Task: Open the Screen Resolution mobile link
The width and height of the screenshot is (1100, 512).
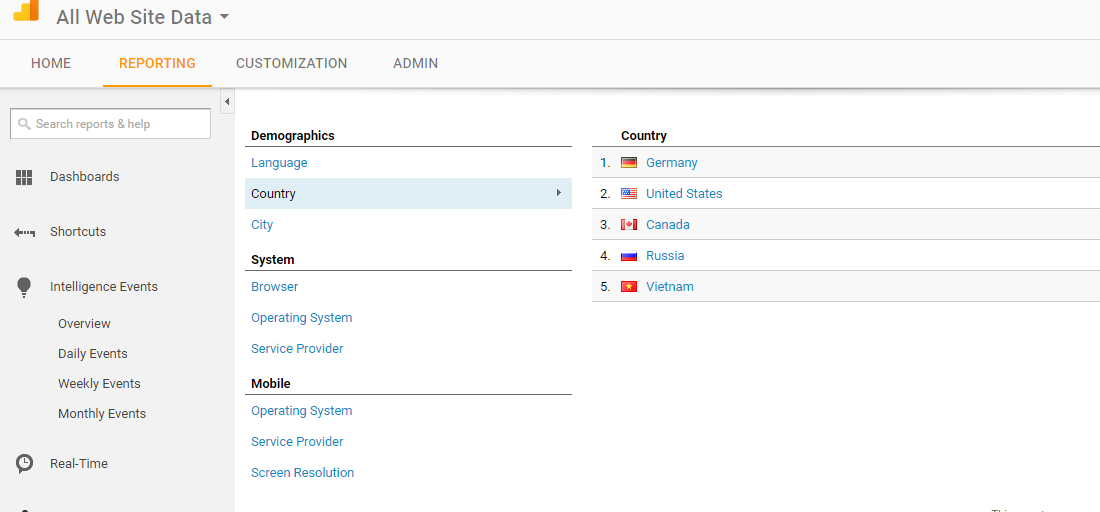Action: [302, 473]
